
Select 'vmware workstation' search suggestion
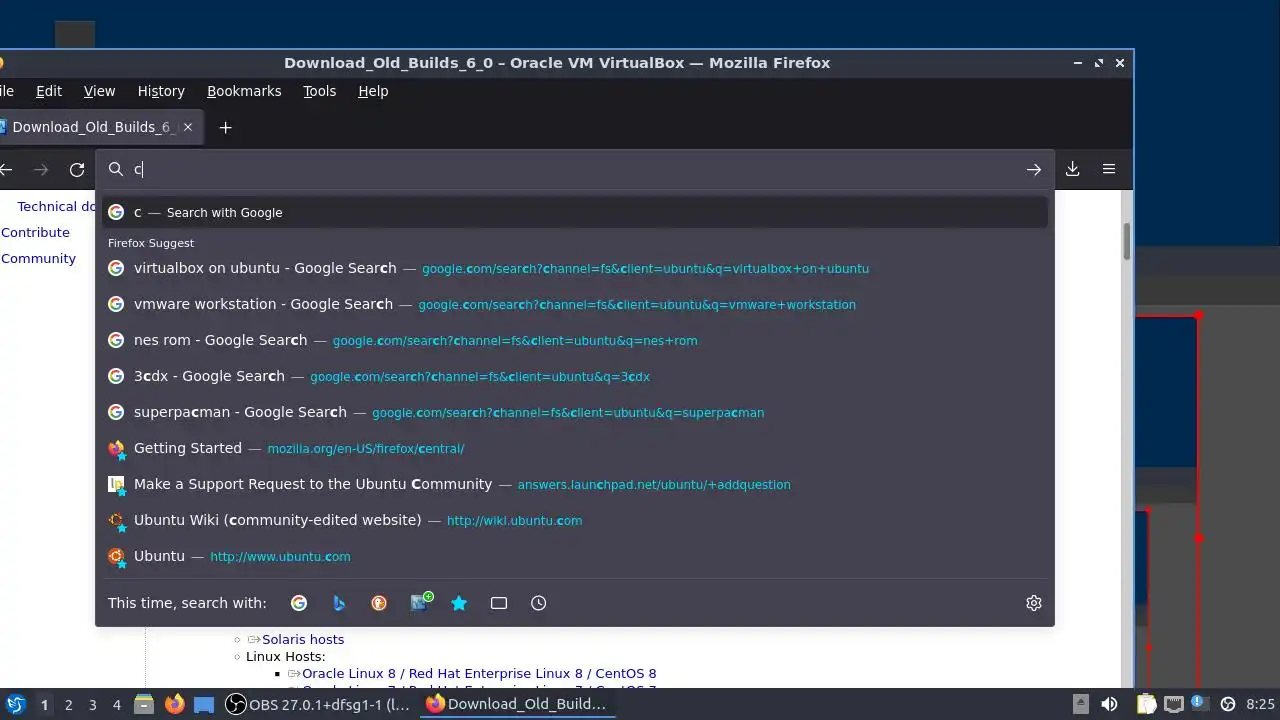tap(575, 304)
